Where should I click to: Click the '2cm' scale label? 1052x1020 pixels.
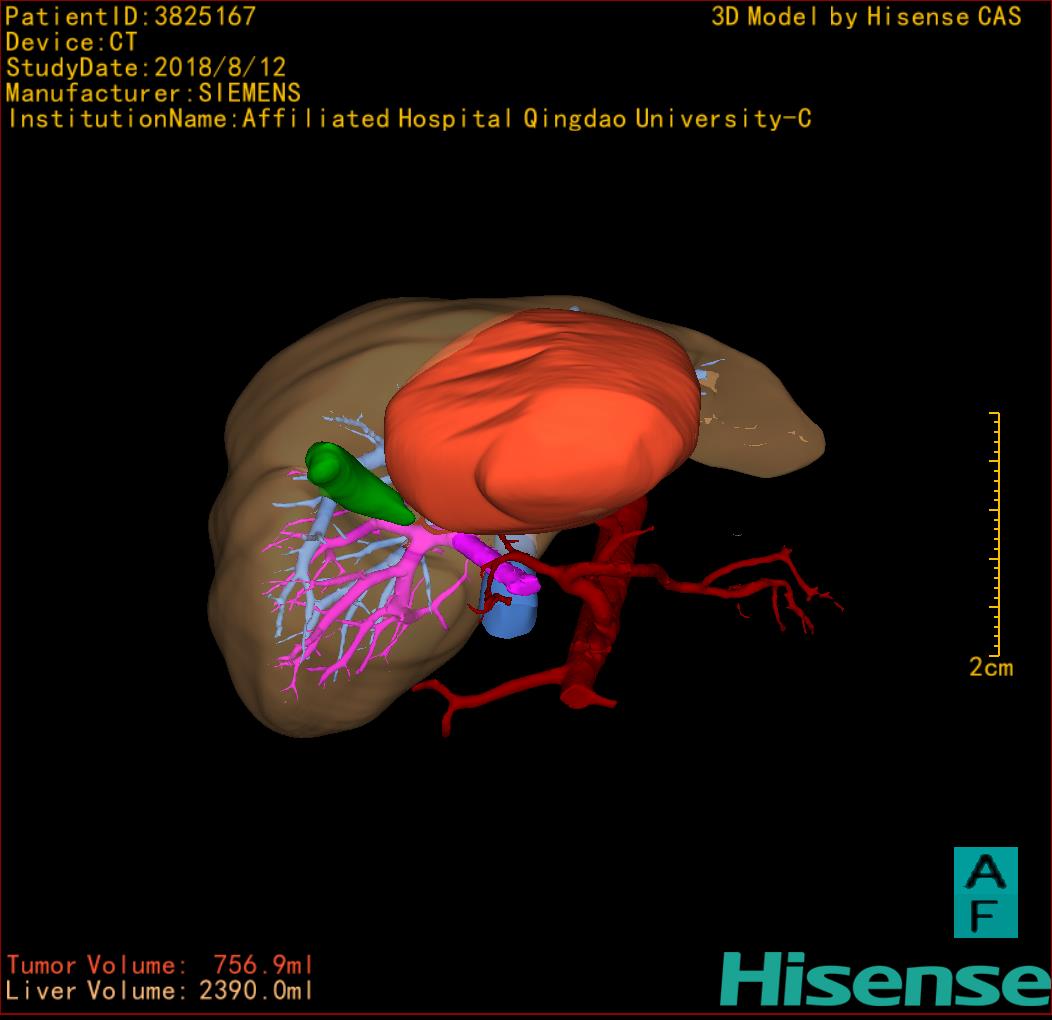click(x=991, y=667)
